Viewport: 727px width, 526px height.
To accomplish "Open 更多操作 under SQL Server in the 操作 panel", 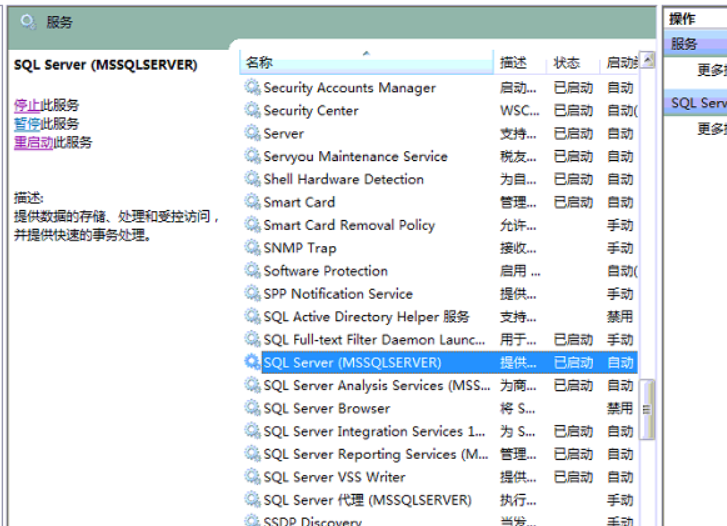I will click(712, 128).
